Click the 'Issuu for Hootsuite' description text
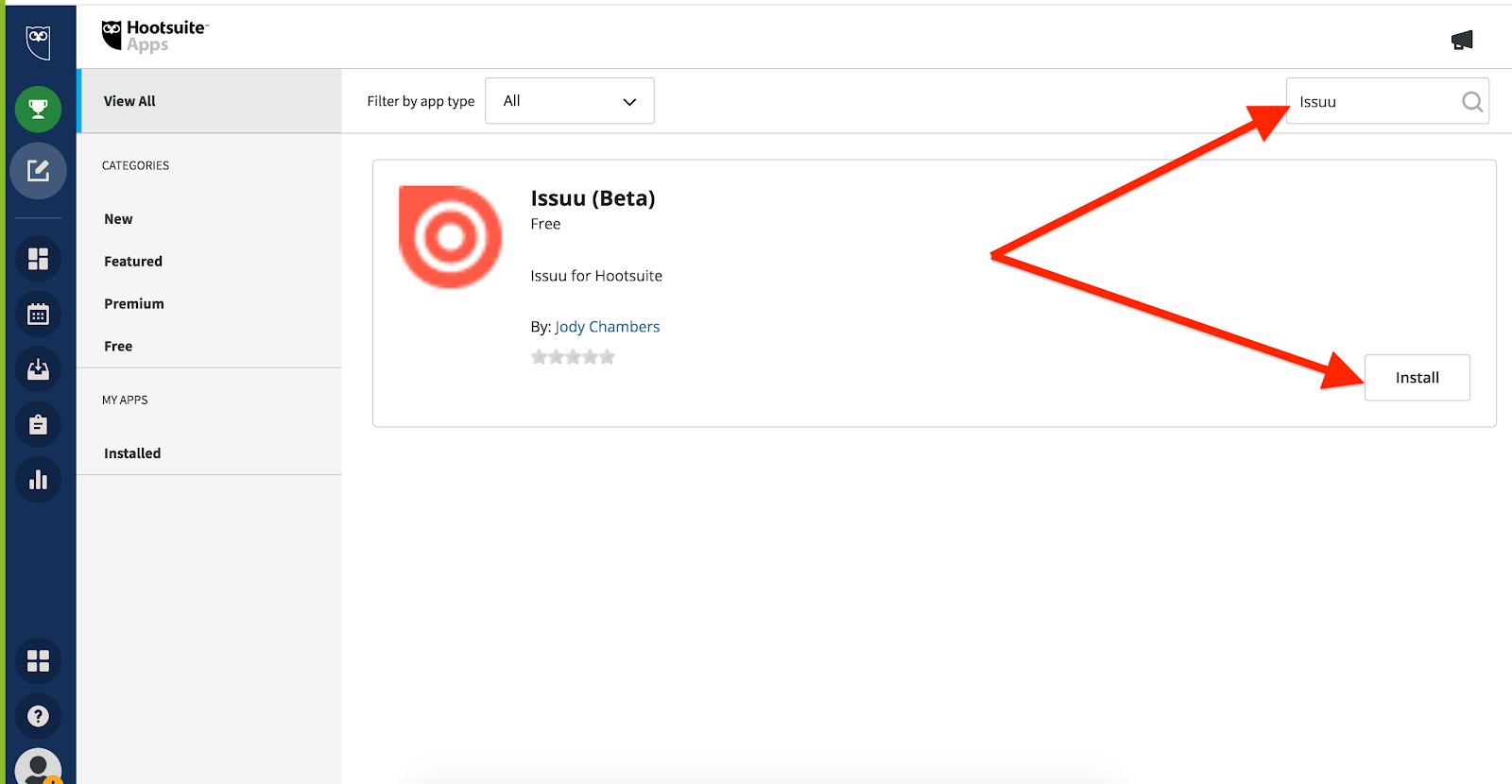The width and height of the screenshot is (1512, 784). click(x=596, y=276)
